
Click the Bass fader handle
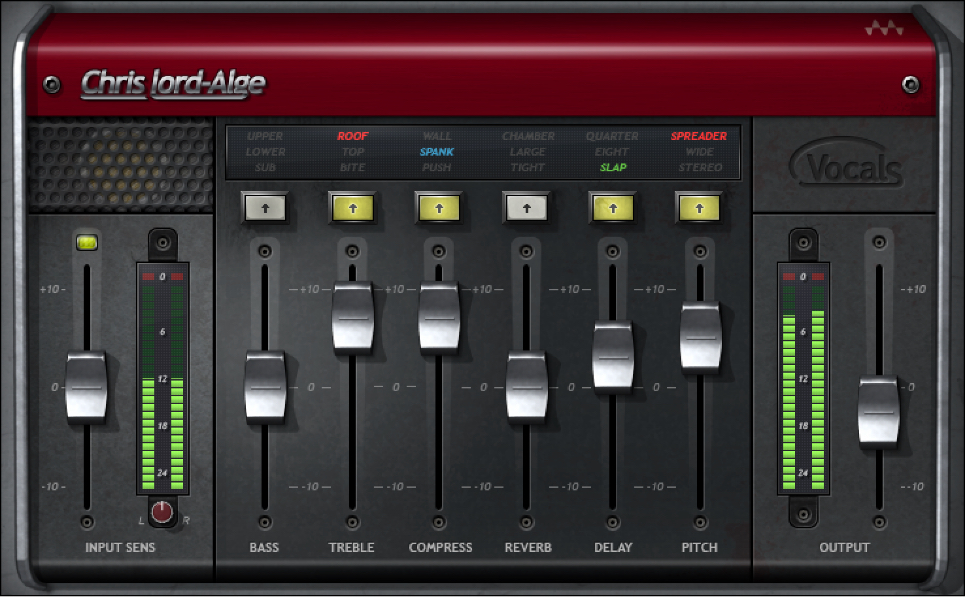click(265, 386)
